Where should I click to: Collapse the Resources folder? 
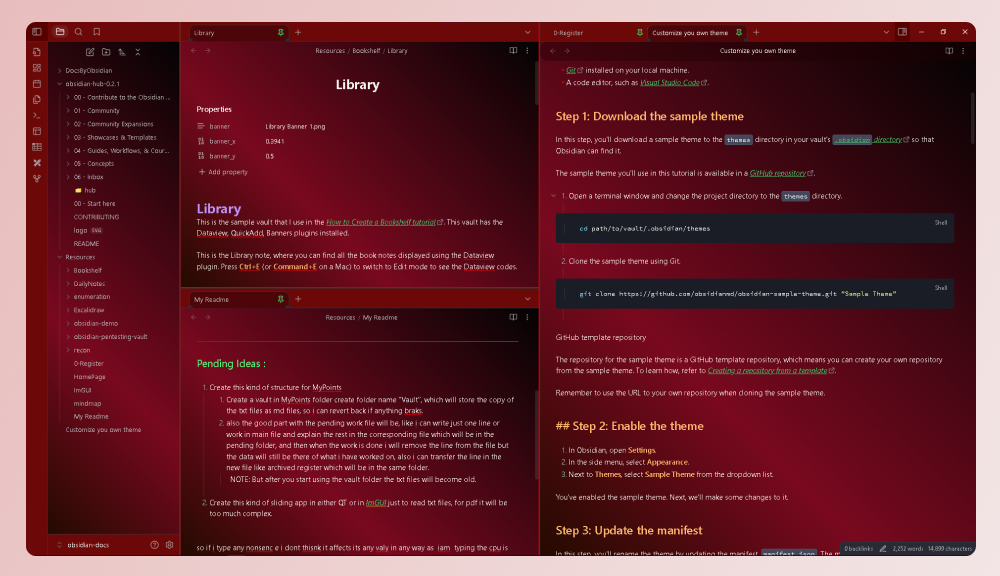tap(59, 257)
